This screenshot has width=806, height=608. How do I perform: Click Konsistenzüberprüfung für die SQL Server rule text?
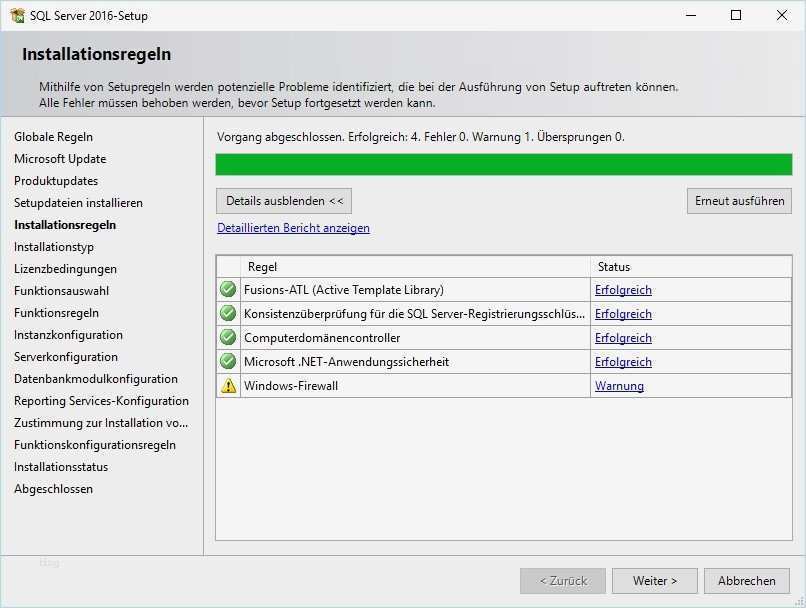pos(414,314)
